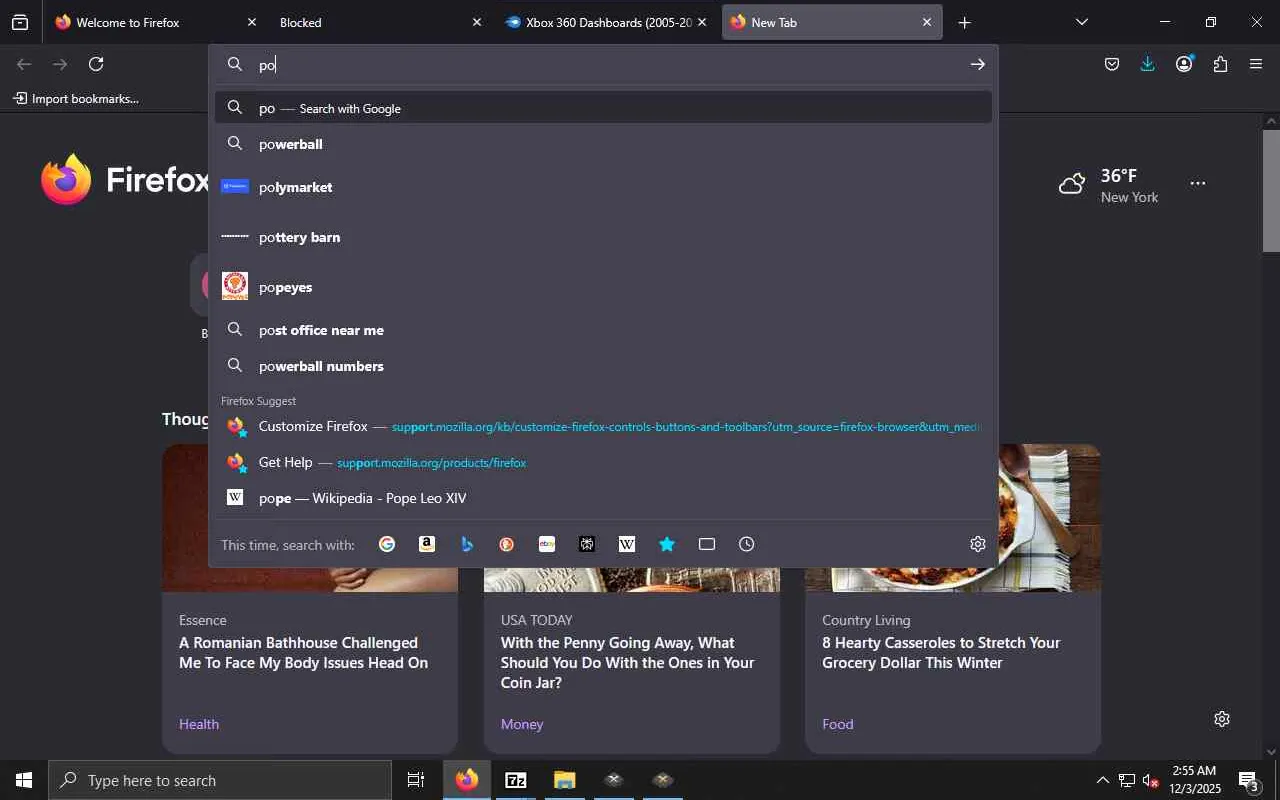
Task: Search this time with Google icon
Action: coord(387,544)
